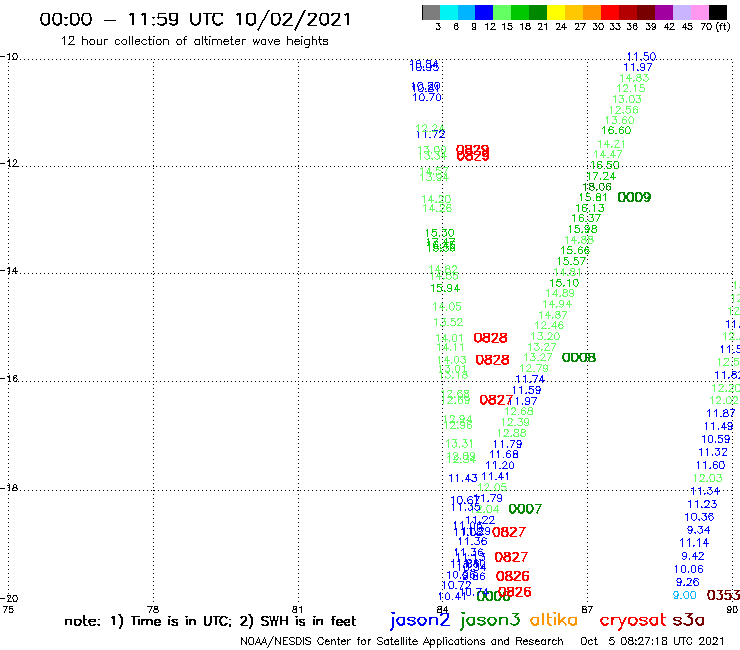Click the orange swatch before the 30 label
The image size is (740, 650).
click(592, 12)
